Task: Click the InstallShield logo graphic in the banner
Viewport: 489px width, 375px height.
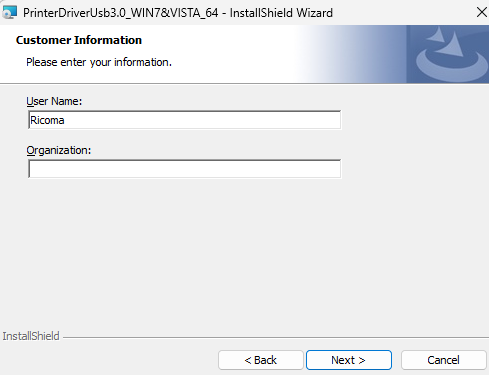Action: point(448,54)
